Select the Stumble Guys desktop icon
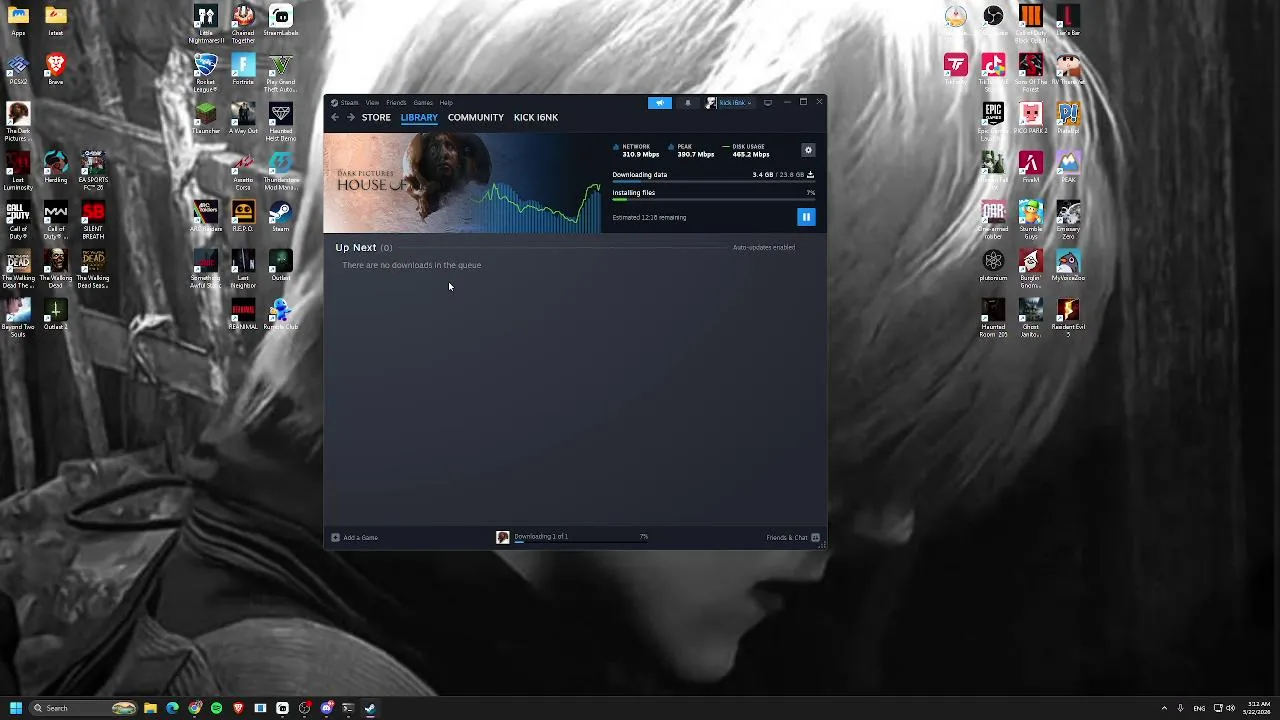The image size is (1280, 720). click(x=1031, y=220)
